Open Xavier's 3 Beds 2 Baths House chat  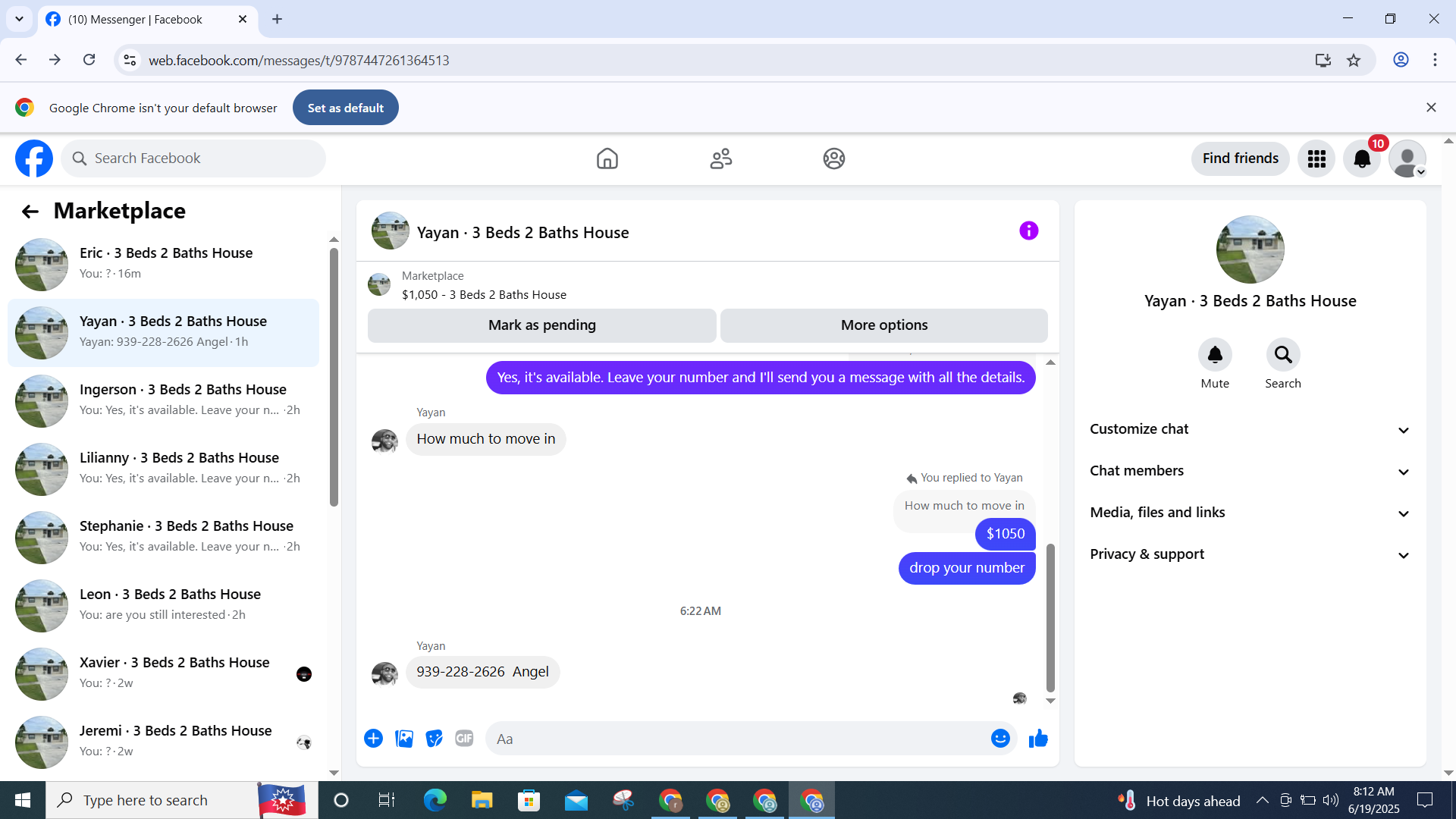click(x=163, y=674)
